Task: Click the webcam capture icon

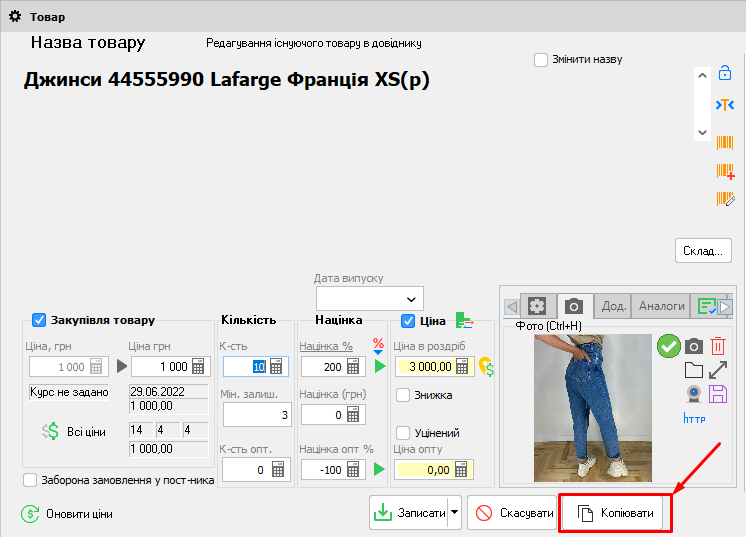Action: click(x=693, y=393)
